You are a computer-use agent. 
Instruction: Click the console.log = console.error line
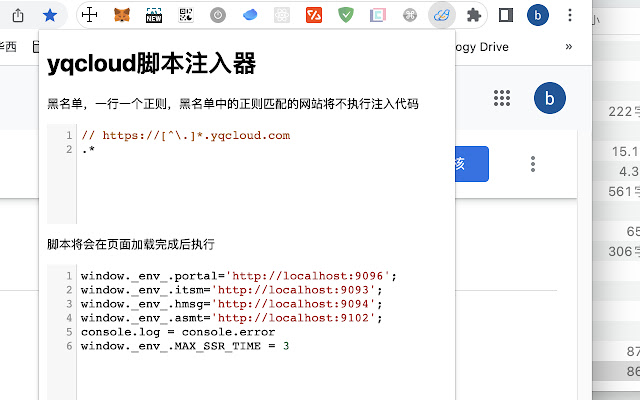coord(178,332)
